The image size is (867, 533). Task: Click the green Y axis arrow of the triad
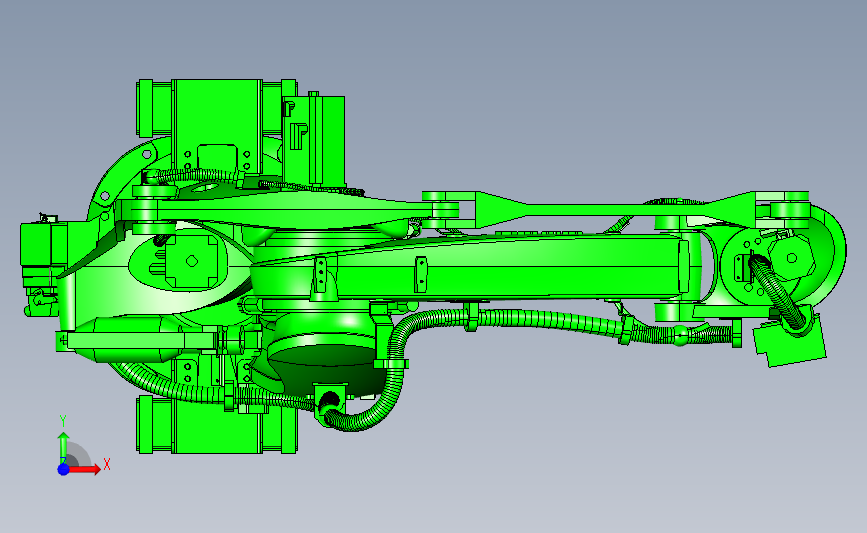pyautogui.click(x=64, y=448)
